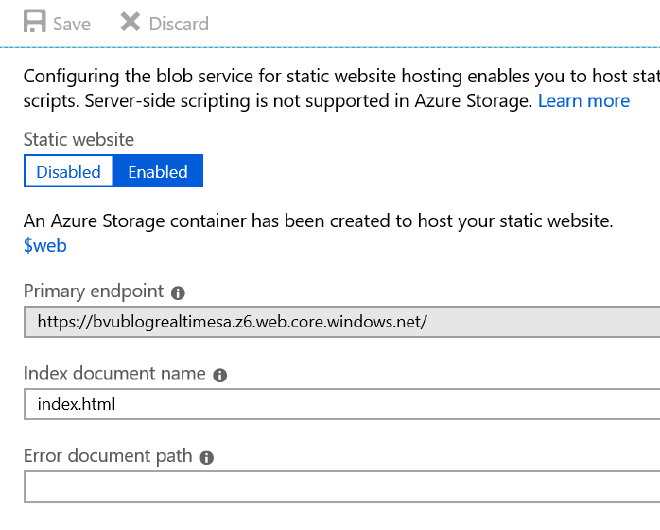The height and width of the screenshot is (530, 660).
Task: Set Static website to Disabled
Action: pyautogui.click(x=68, y=172)
